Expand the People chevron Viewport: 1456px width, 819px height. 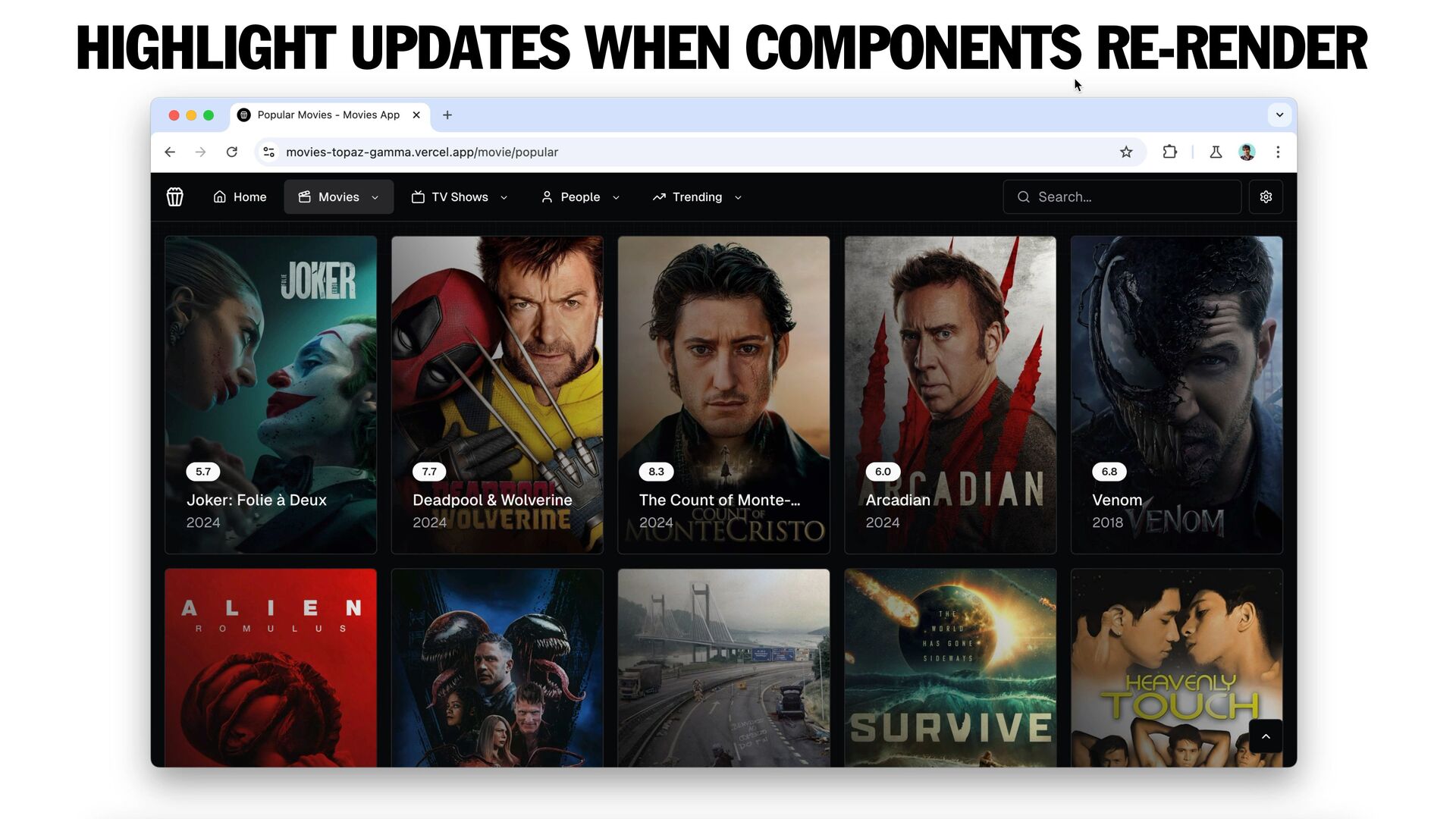tap(616, 197)
